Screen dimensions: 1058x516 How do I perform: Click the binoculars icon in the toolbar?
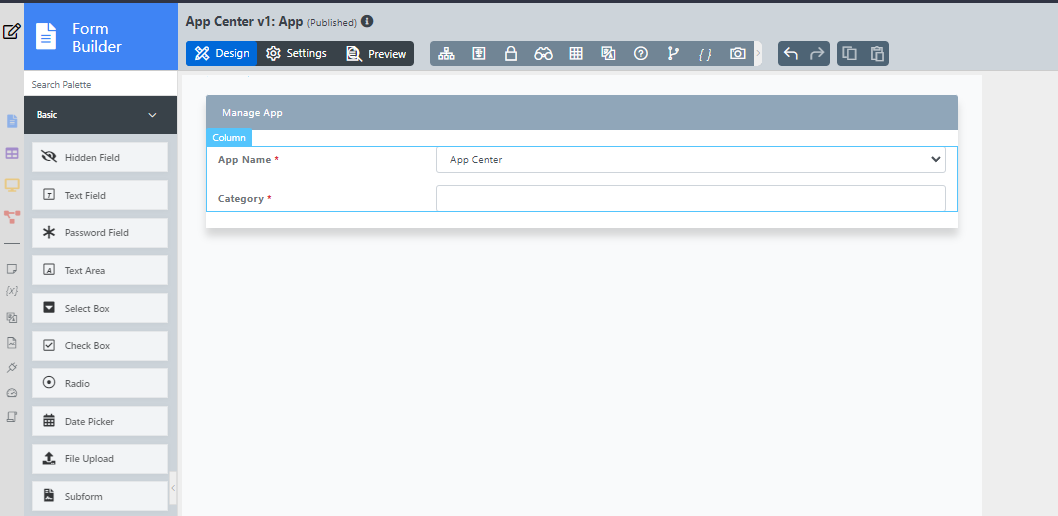(x=543, y=54)
